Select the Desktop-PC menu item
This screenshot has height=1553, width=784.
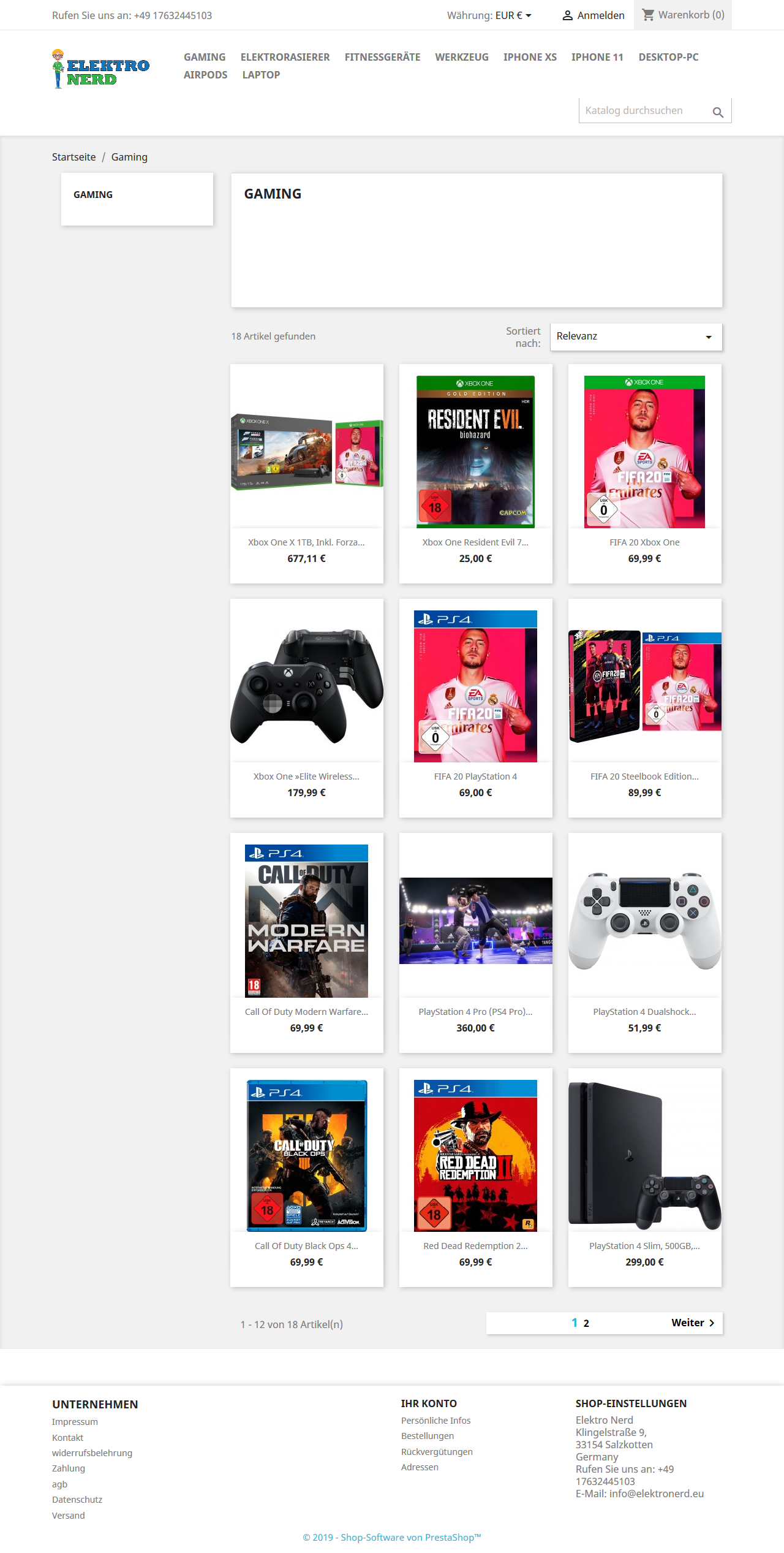[x=668, y=57]
